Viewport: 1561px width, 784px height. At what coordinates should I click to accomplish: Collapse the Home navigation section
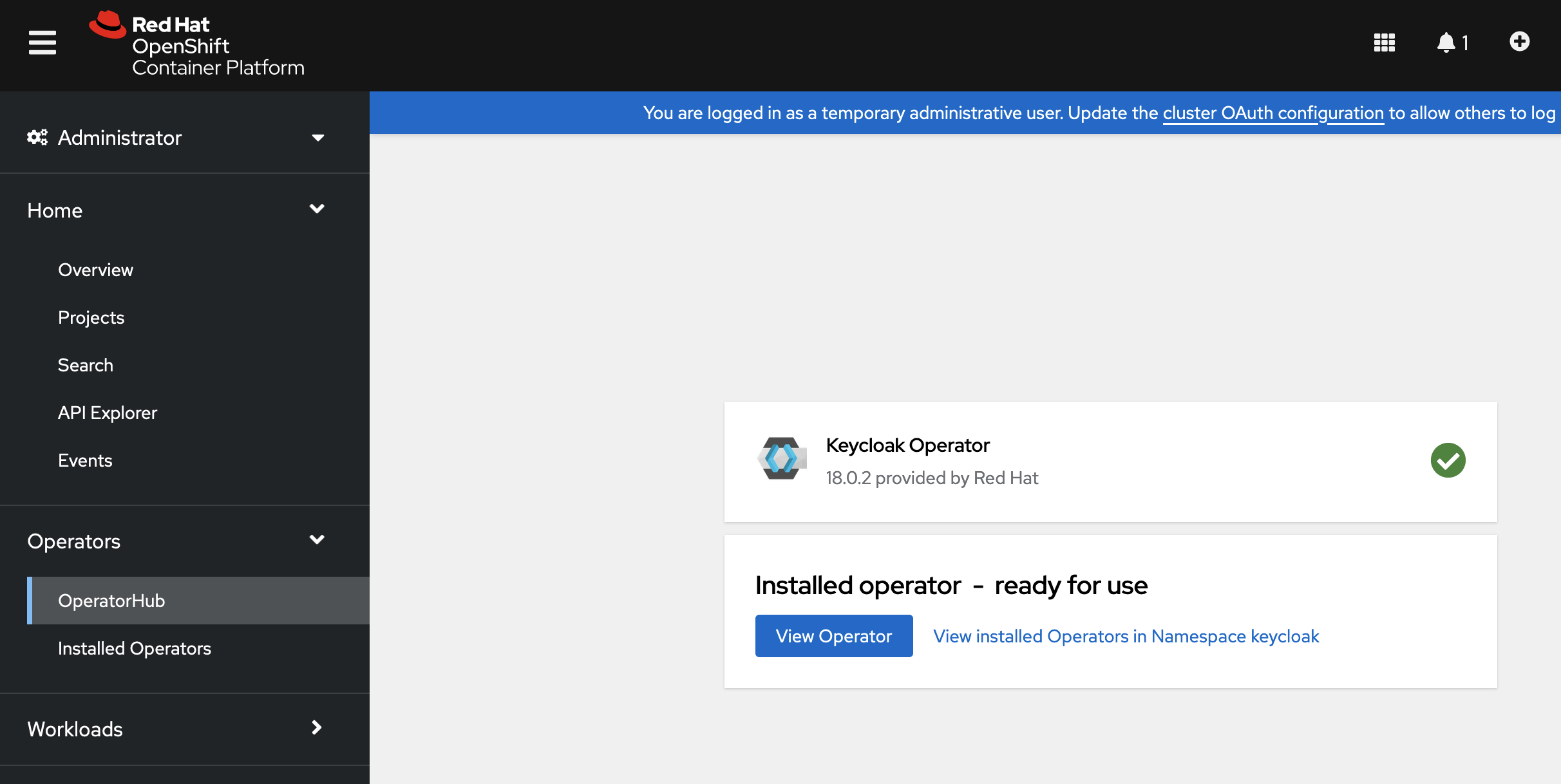coord(316,209)
